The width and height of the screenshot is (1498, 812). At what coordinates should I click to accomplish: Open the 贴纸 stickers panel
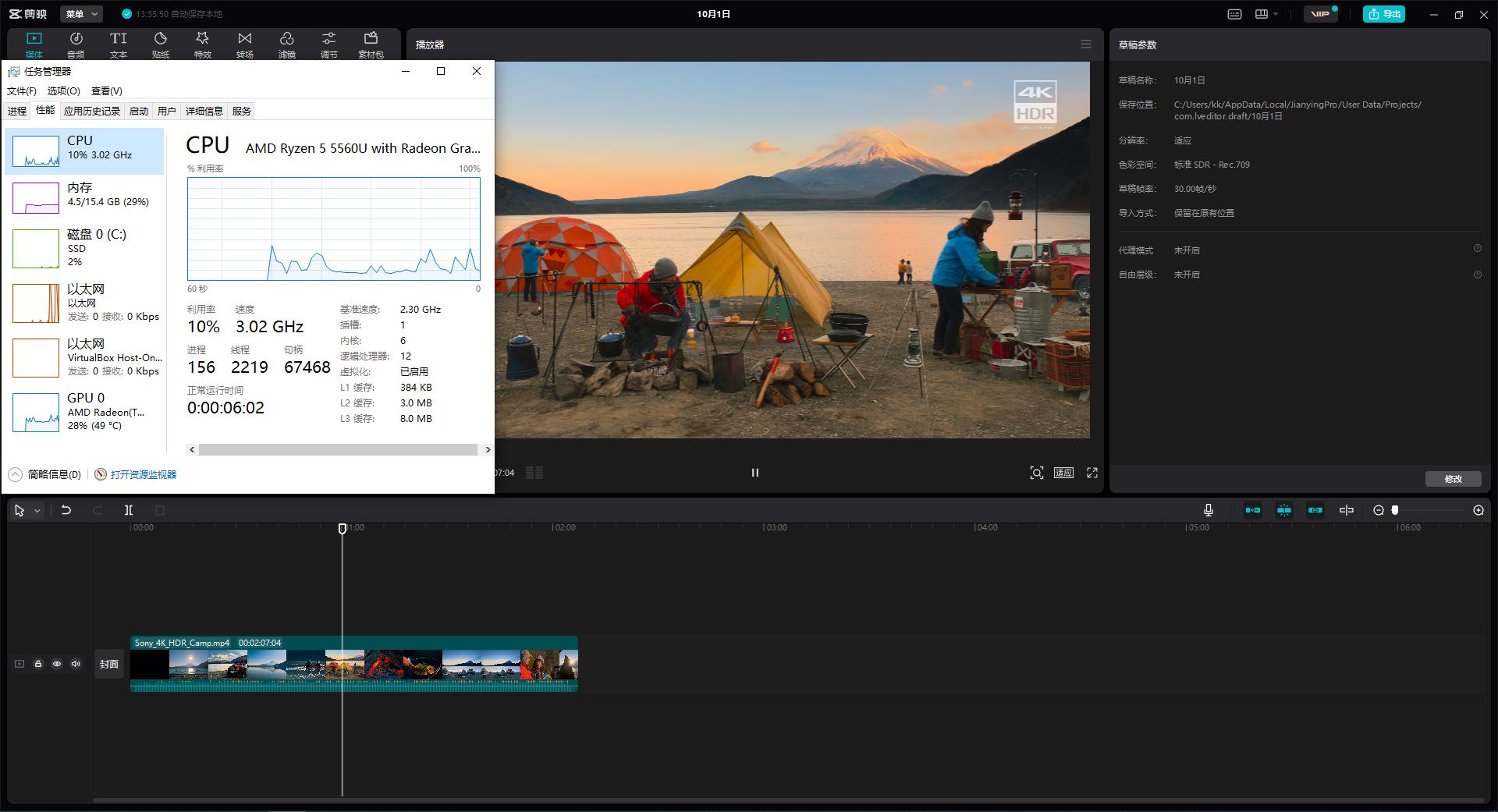(160, 44)
